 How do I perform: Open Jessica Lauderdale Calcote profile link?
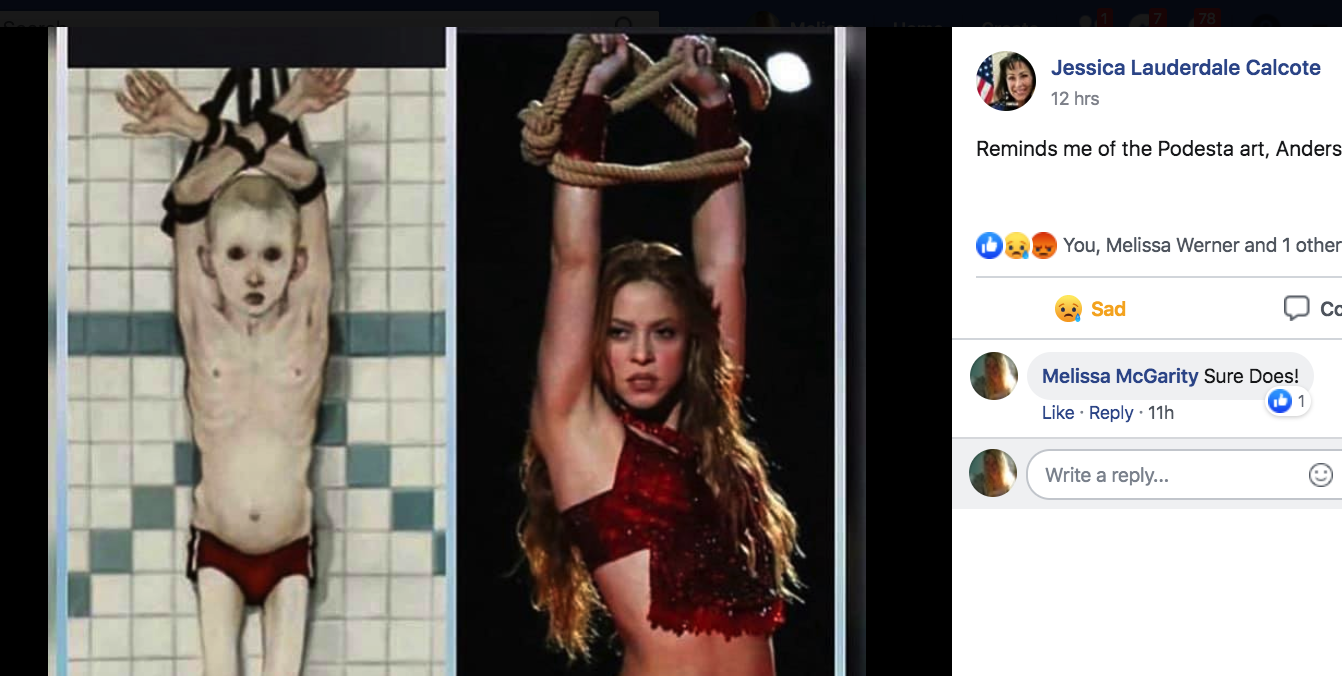[1186, 68]
